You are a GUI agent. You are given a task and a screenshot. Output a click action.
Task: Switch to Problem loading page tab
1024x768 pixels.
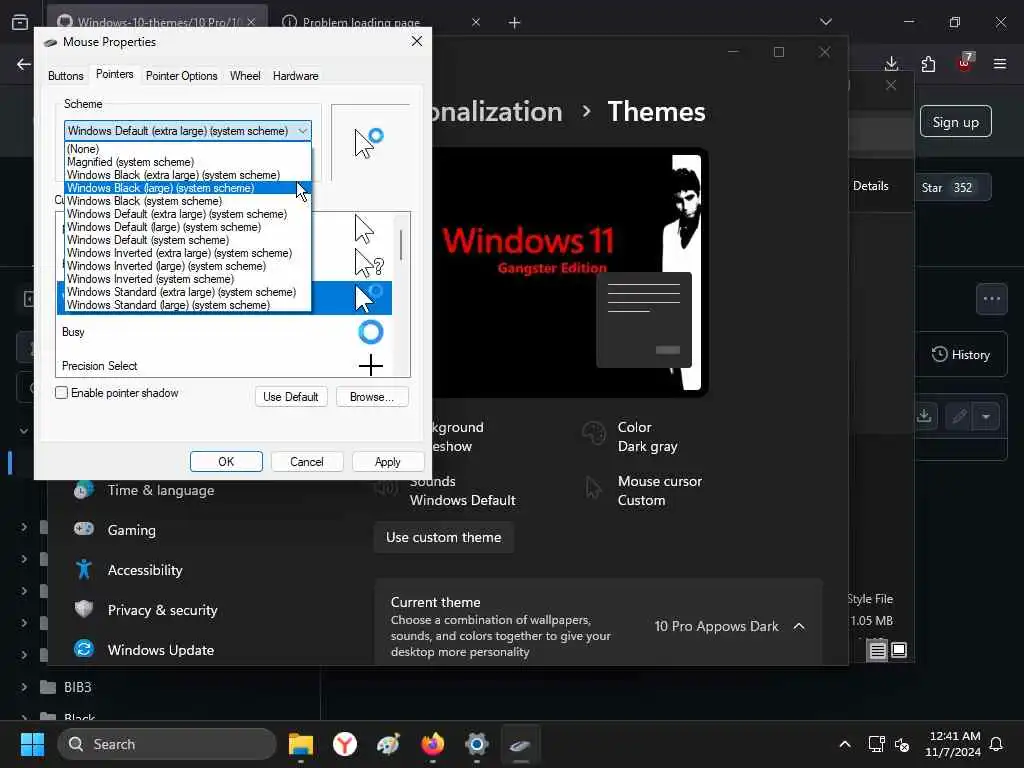coord(361,22)
